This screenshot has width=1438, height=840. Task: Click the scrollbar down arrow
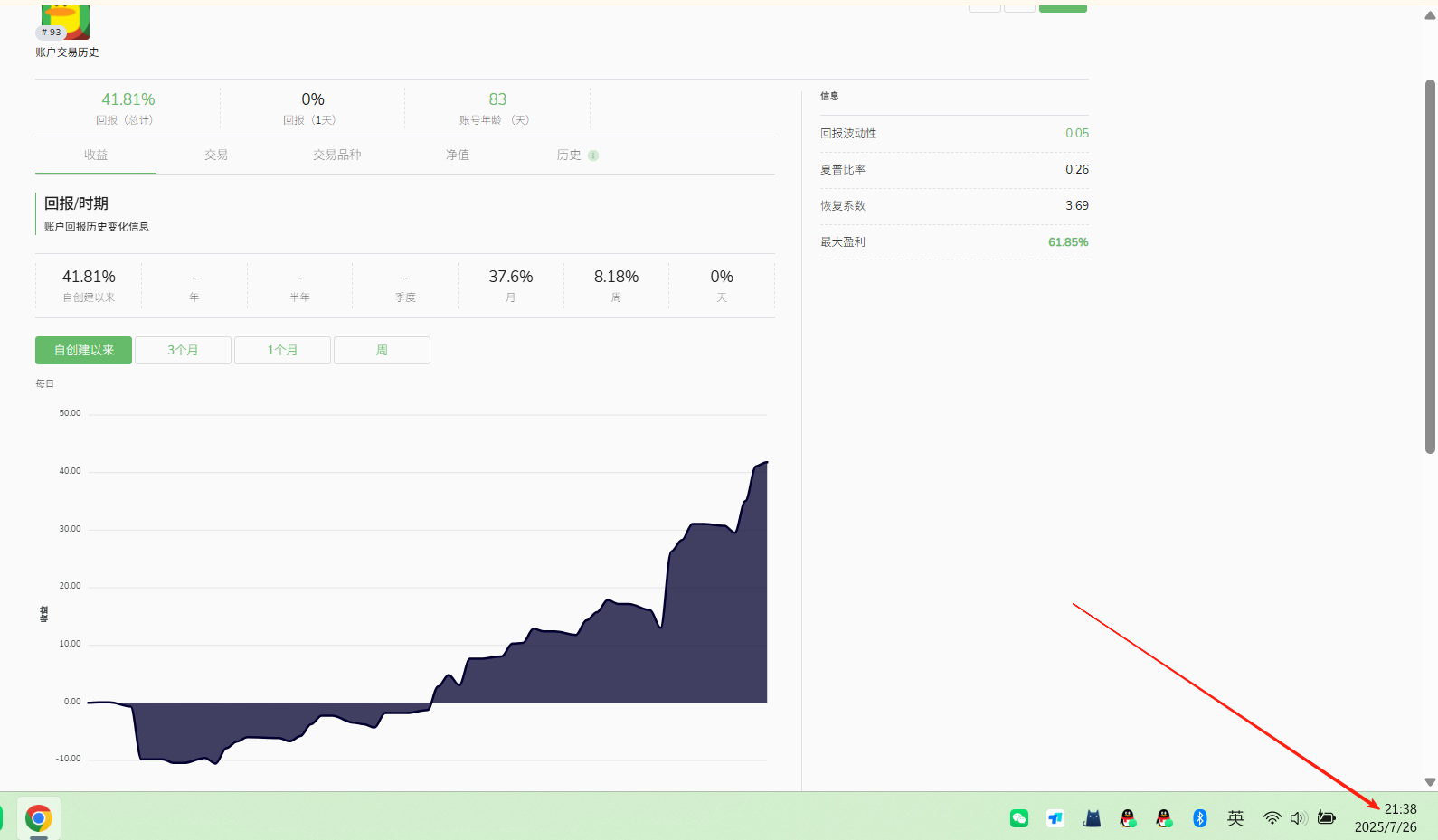click(x=1430, y=782)
